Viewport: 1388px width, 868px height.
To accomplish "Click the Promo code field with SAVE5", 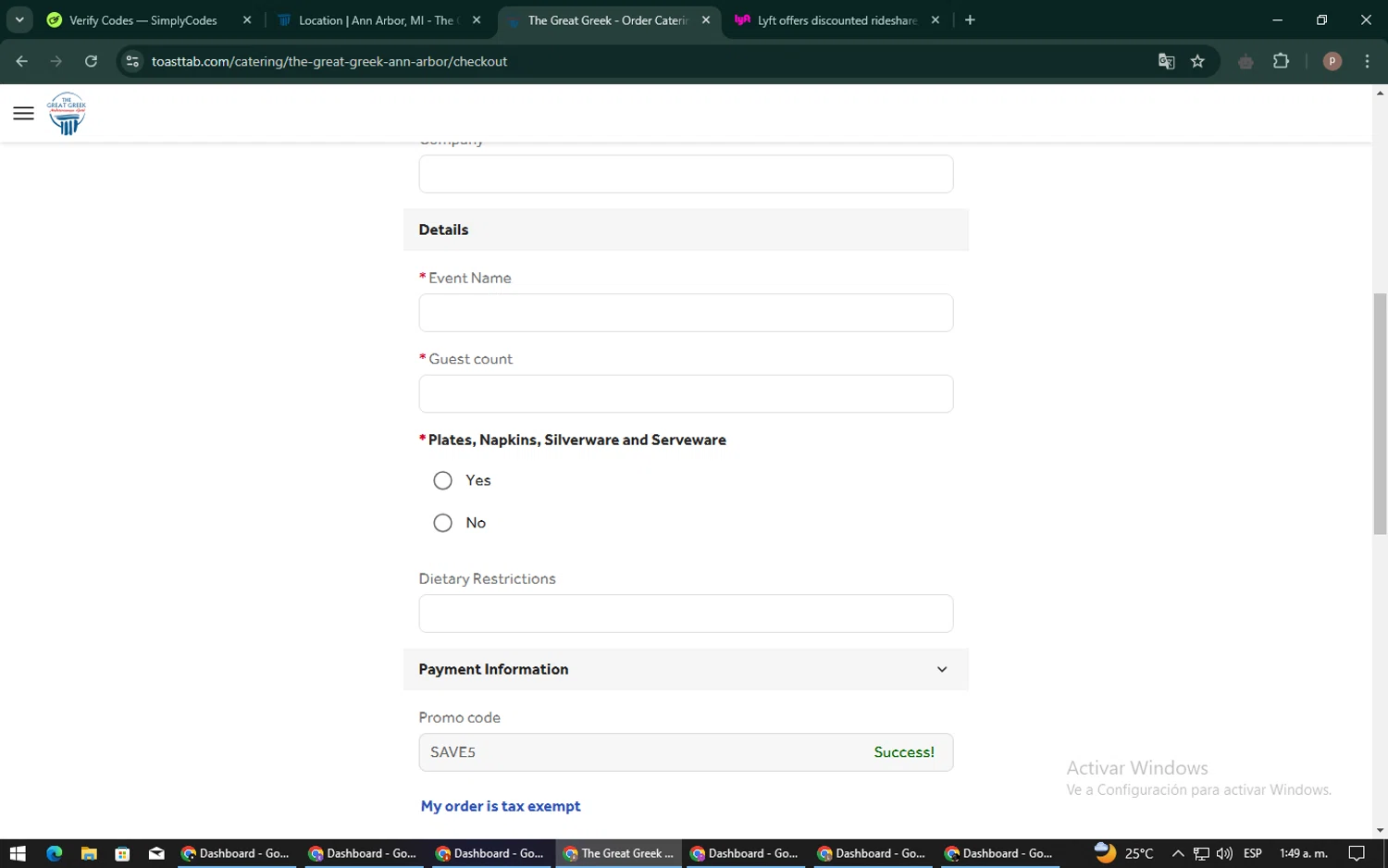I will [686, 752].
